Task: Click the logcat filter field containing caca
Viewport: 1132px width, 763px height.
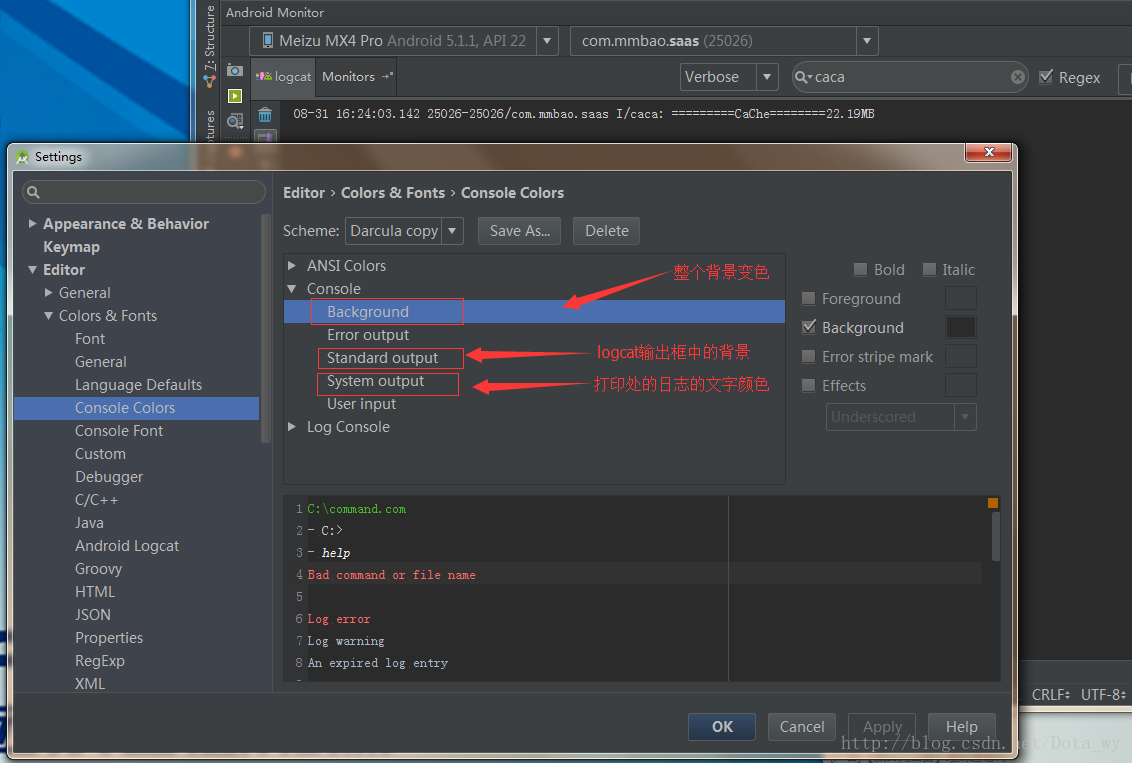Action: (910, 77)
